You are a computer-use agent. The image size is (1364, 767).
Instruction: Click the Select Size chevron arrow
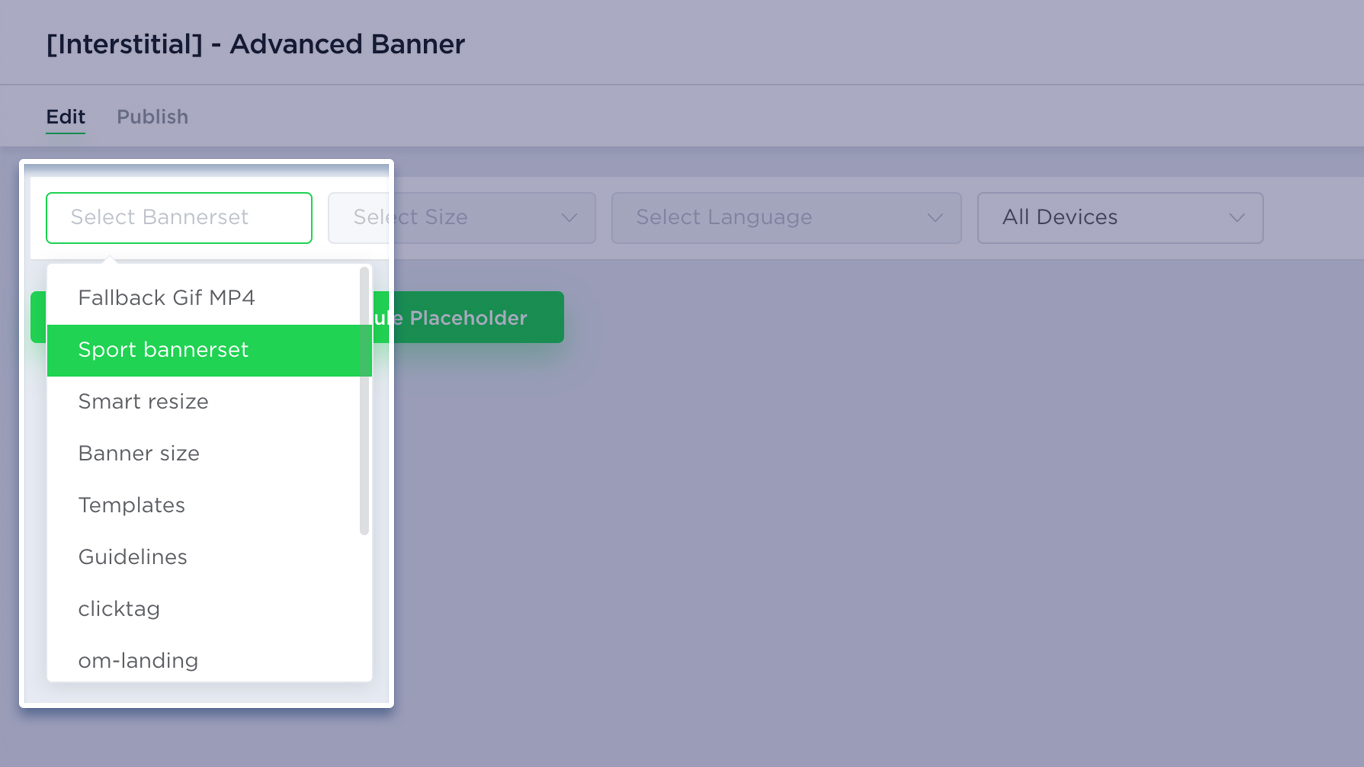(x=570, y=218)
